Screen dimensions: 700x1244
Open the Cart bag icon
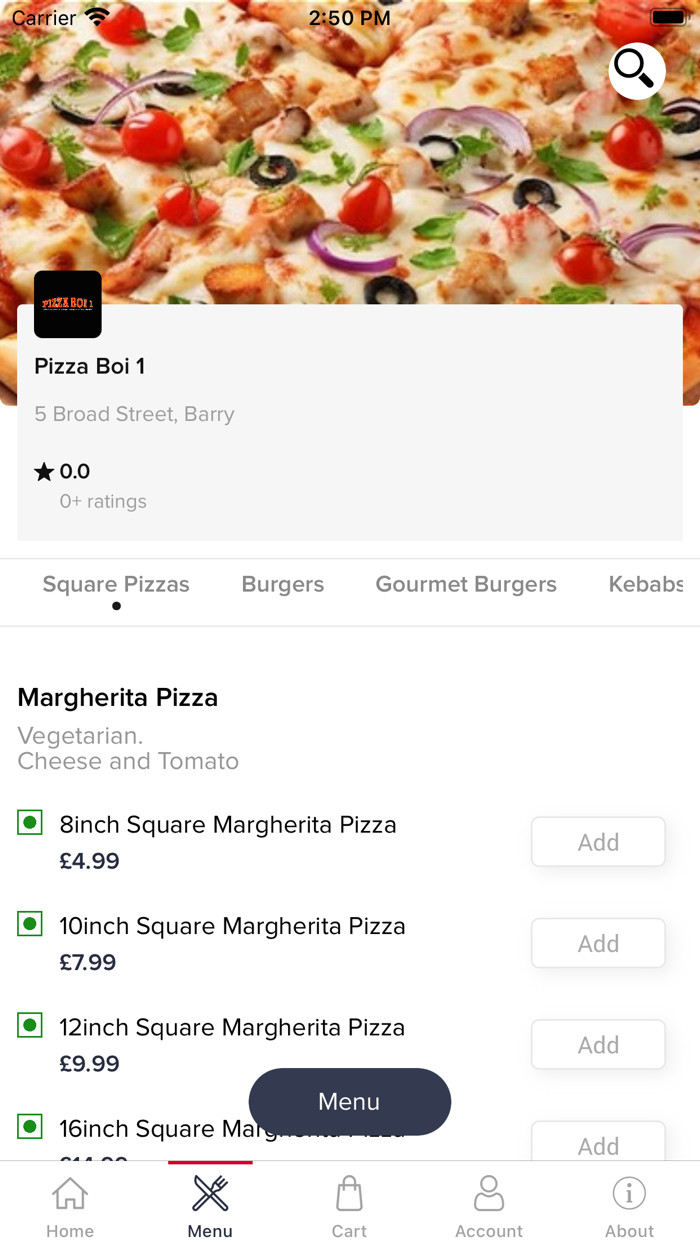(349, 1193)
